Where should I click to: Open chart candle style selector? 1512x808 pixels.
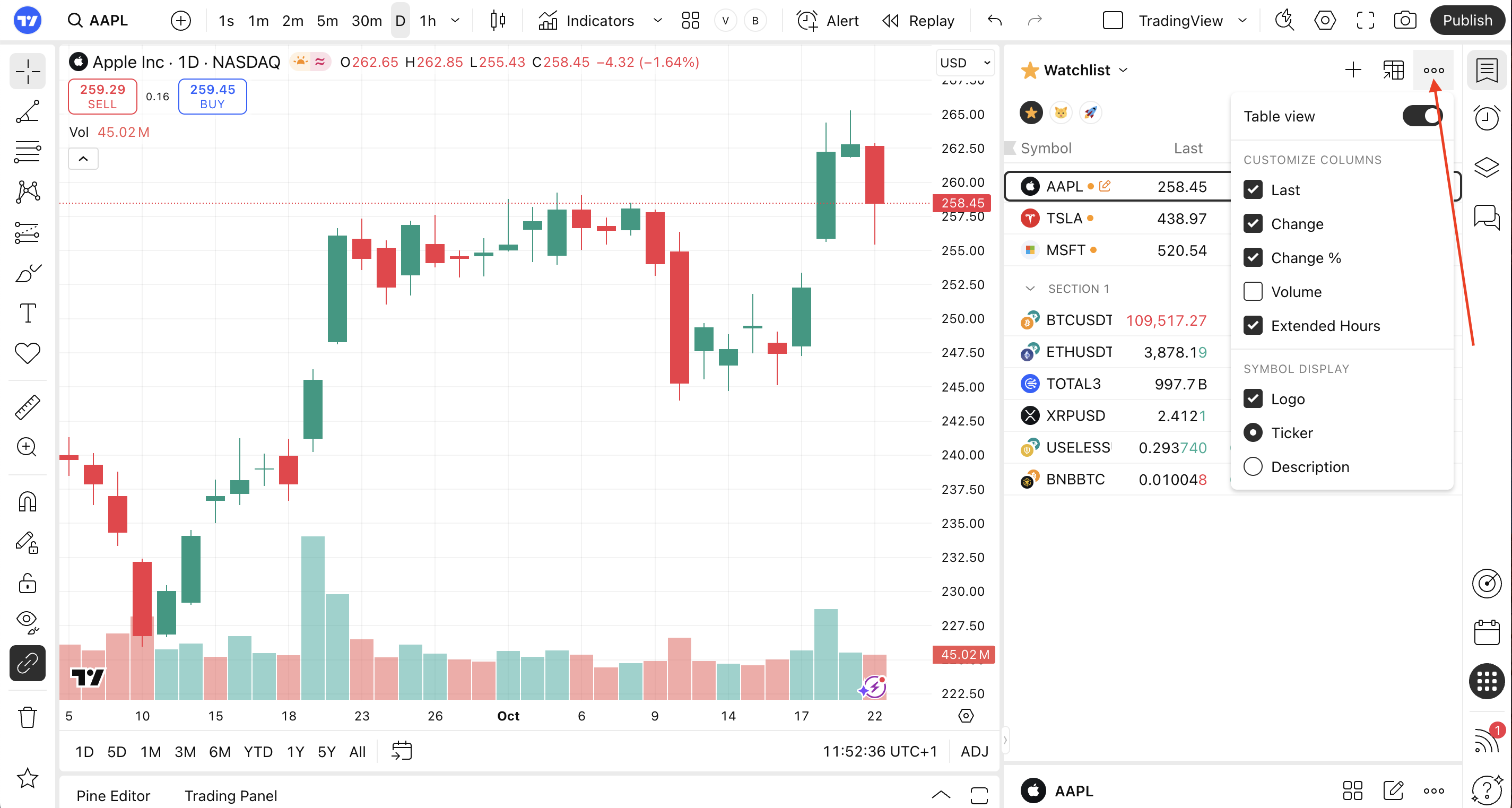click(498, 21)
